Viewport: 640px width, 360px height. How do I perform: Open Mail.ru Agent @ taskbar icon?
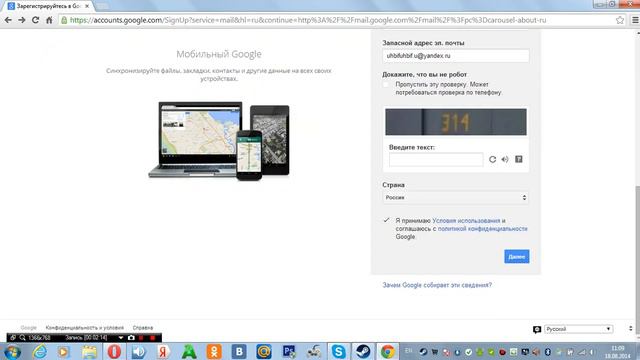(x=264, y=351)
